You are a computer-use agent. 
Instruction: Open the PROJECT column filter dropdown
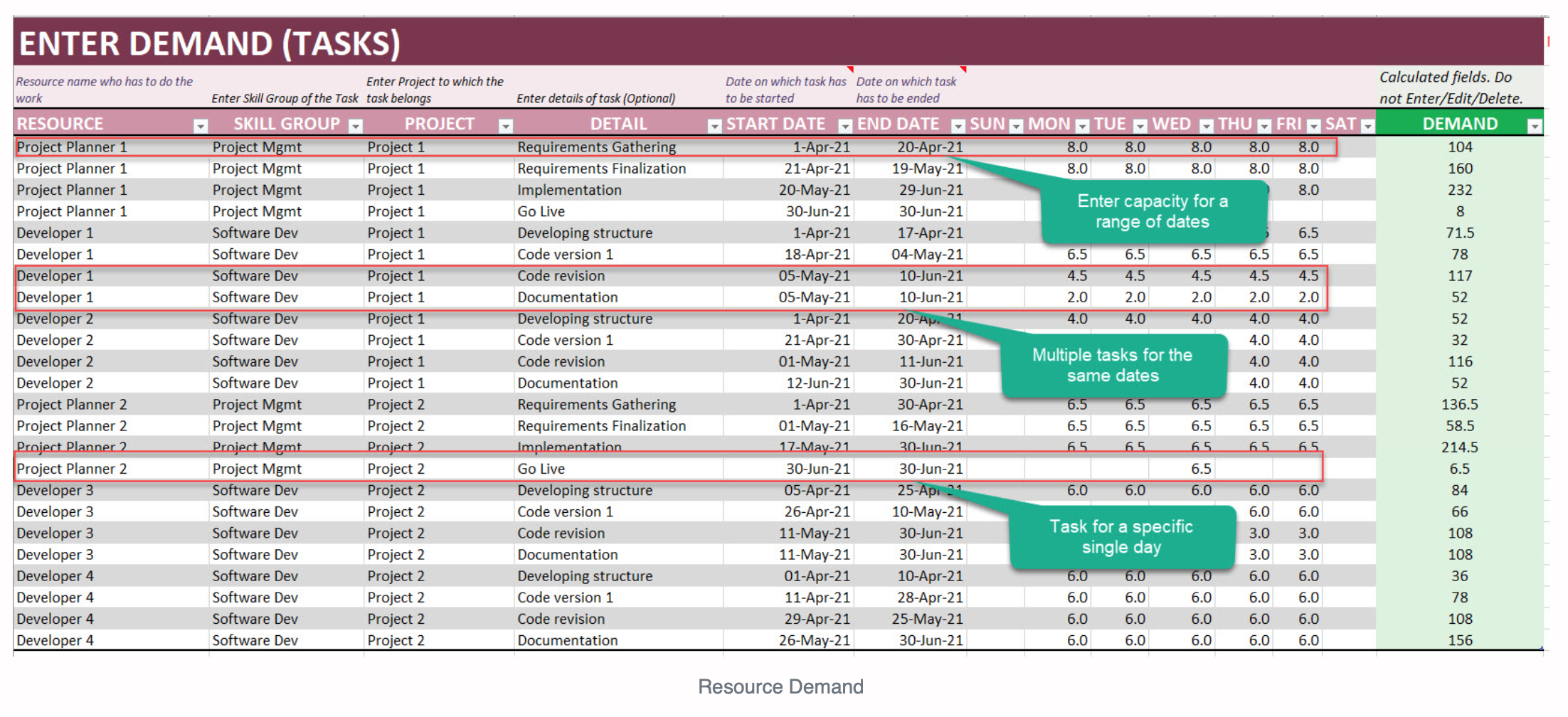(x=506, y=126)
